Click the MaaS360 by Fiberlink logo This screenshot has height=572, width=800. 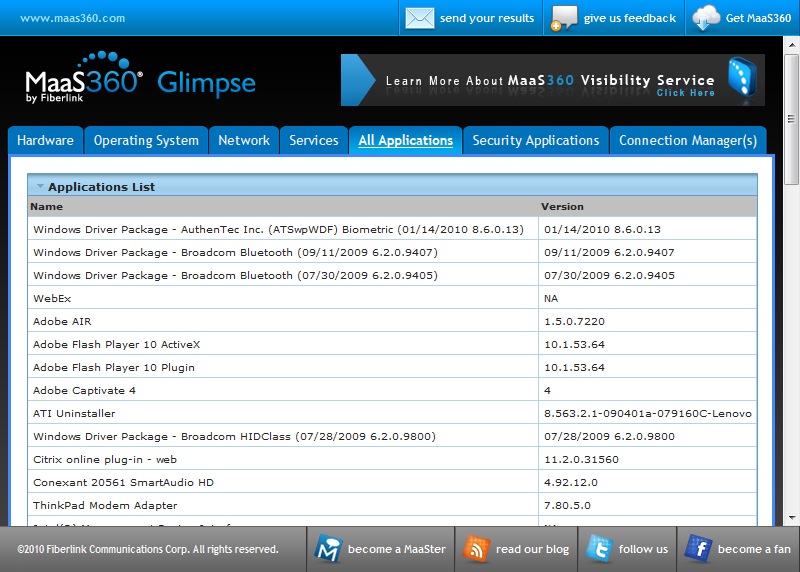coord(84,78)
